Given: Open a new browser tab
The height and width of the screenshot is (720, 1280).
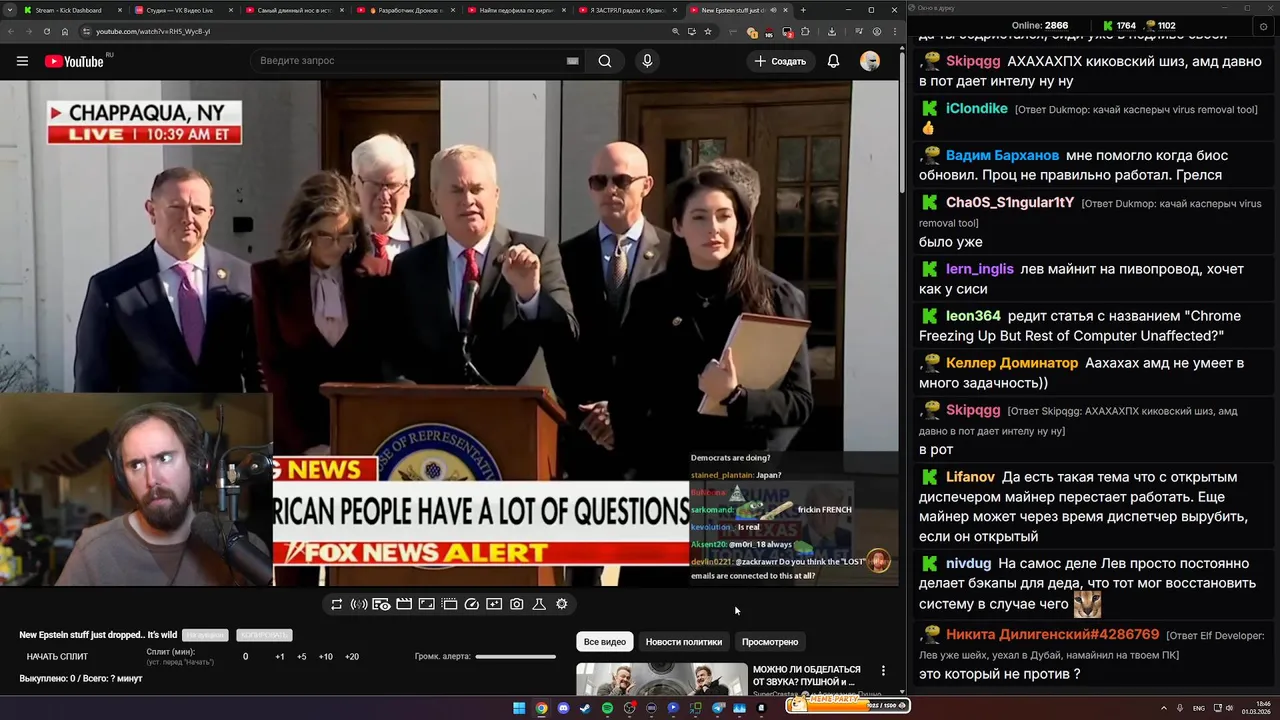Looking at the screenshot, I should click(x=803, y=10).
